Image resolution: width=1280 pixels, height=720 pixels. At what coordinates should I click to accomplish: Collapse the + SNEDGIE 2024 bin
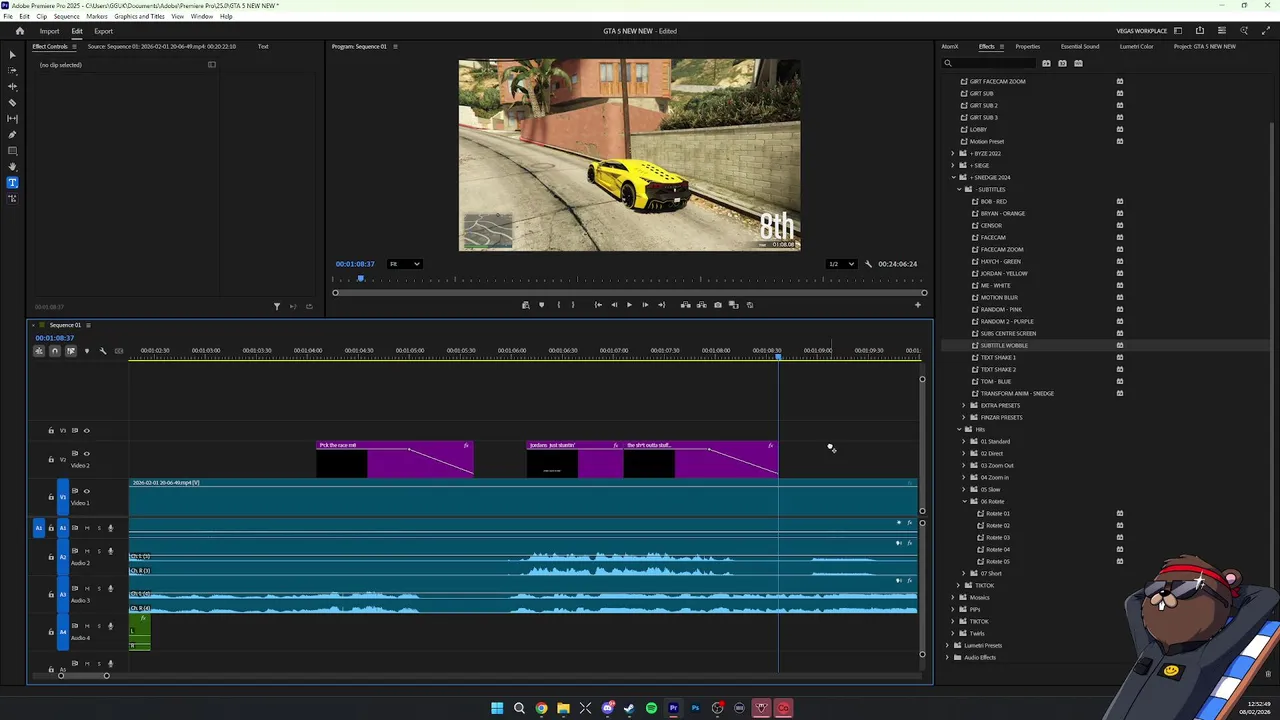[x=953, y=178]
